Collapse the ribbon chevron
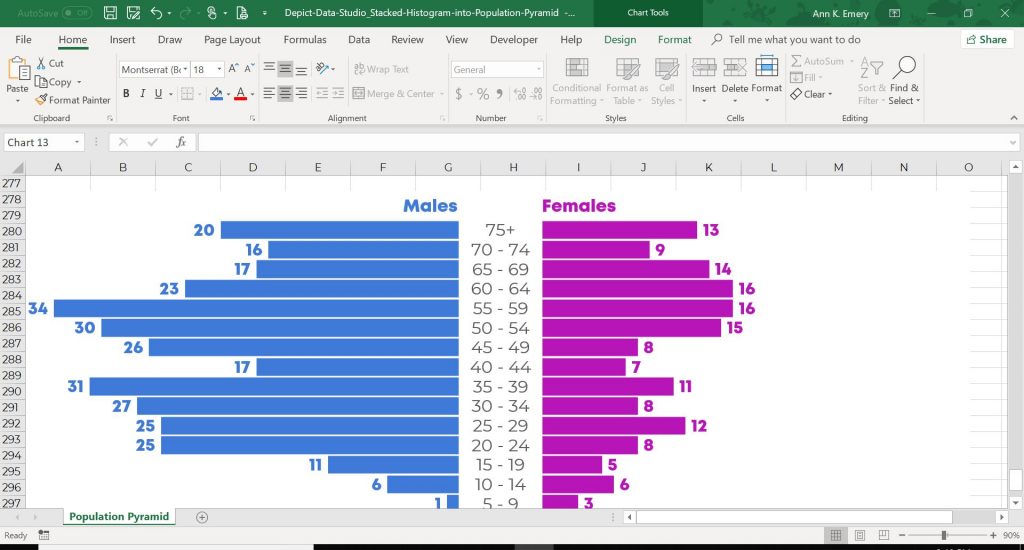 (1014, 118)
